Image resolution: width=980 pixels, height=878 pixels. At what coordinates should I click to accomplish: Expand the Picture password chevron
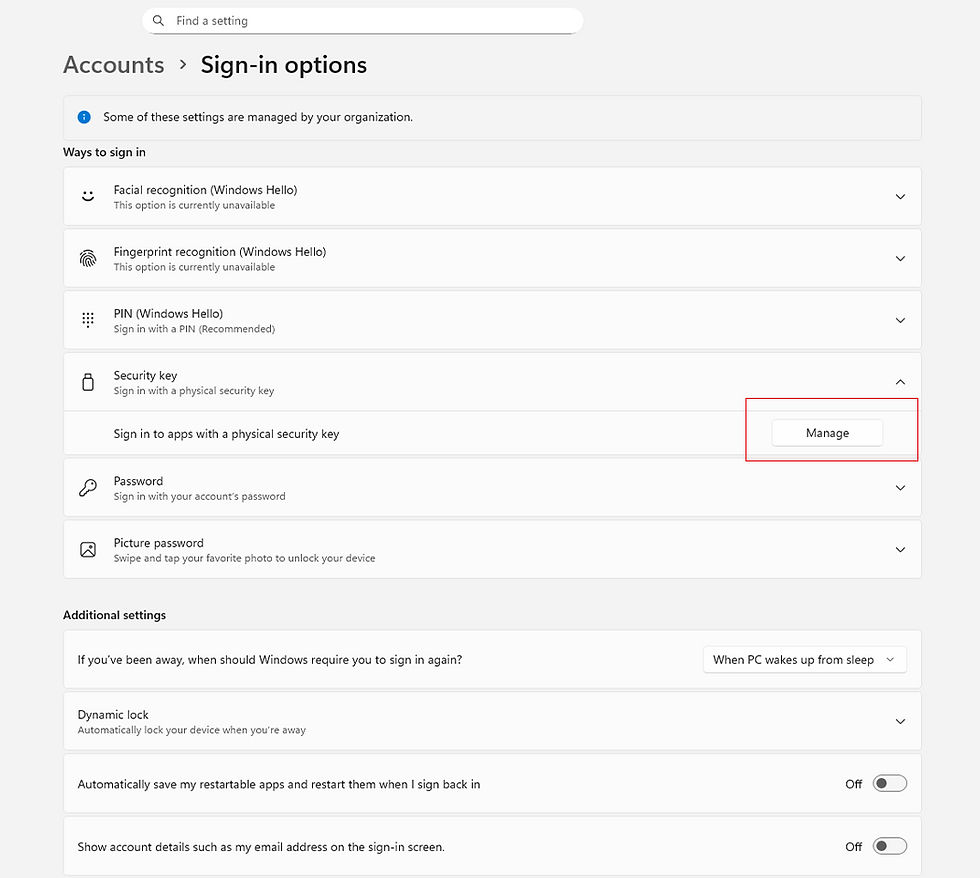tap(900, 550)
